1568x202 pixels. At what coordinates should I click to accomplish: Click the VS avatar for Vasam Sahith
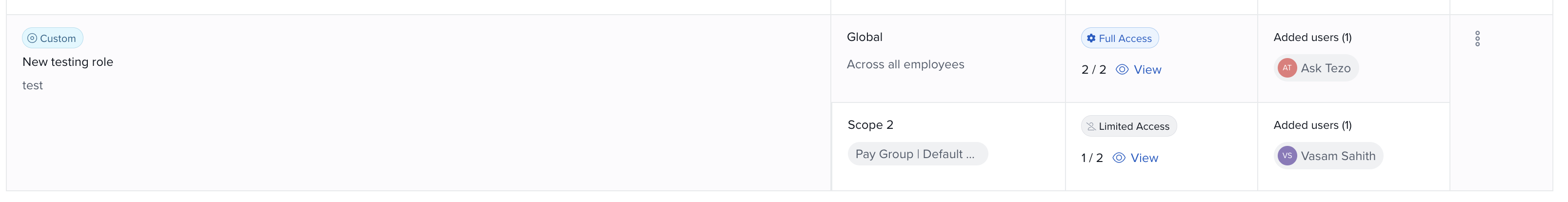(1287, 156)
